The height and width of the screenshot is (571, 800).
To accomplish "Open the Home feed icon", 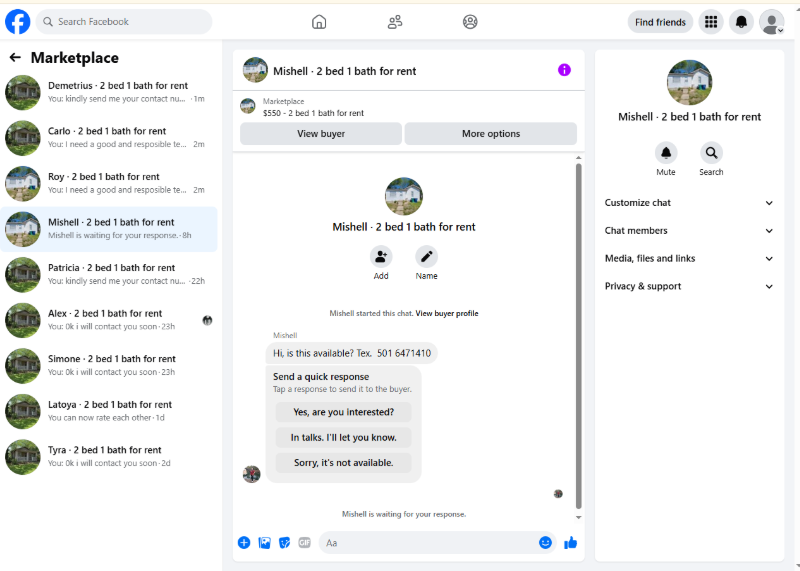I will pos(319,22).
